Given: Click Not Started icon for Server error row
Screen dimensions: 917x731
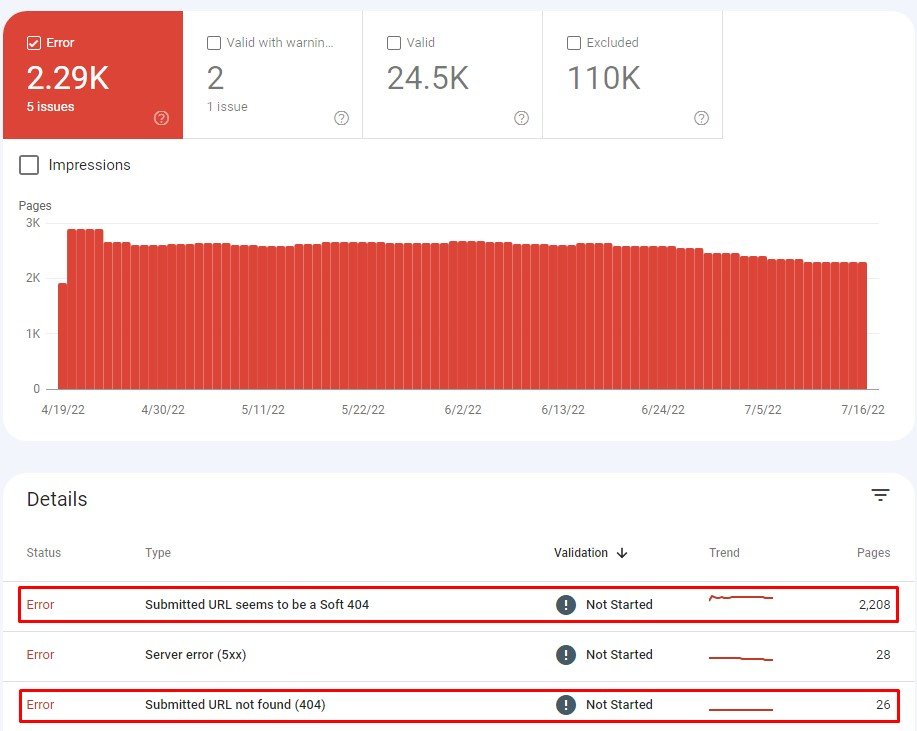Looking at the screenshot, I should pyautogui.click(x=566, y=655).
